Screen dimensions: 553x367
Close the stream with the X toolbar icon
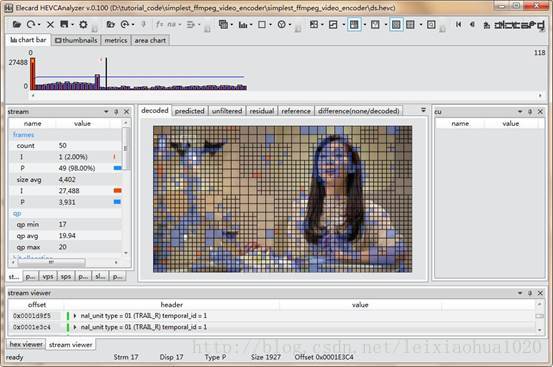coord(50,24)
